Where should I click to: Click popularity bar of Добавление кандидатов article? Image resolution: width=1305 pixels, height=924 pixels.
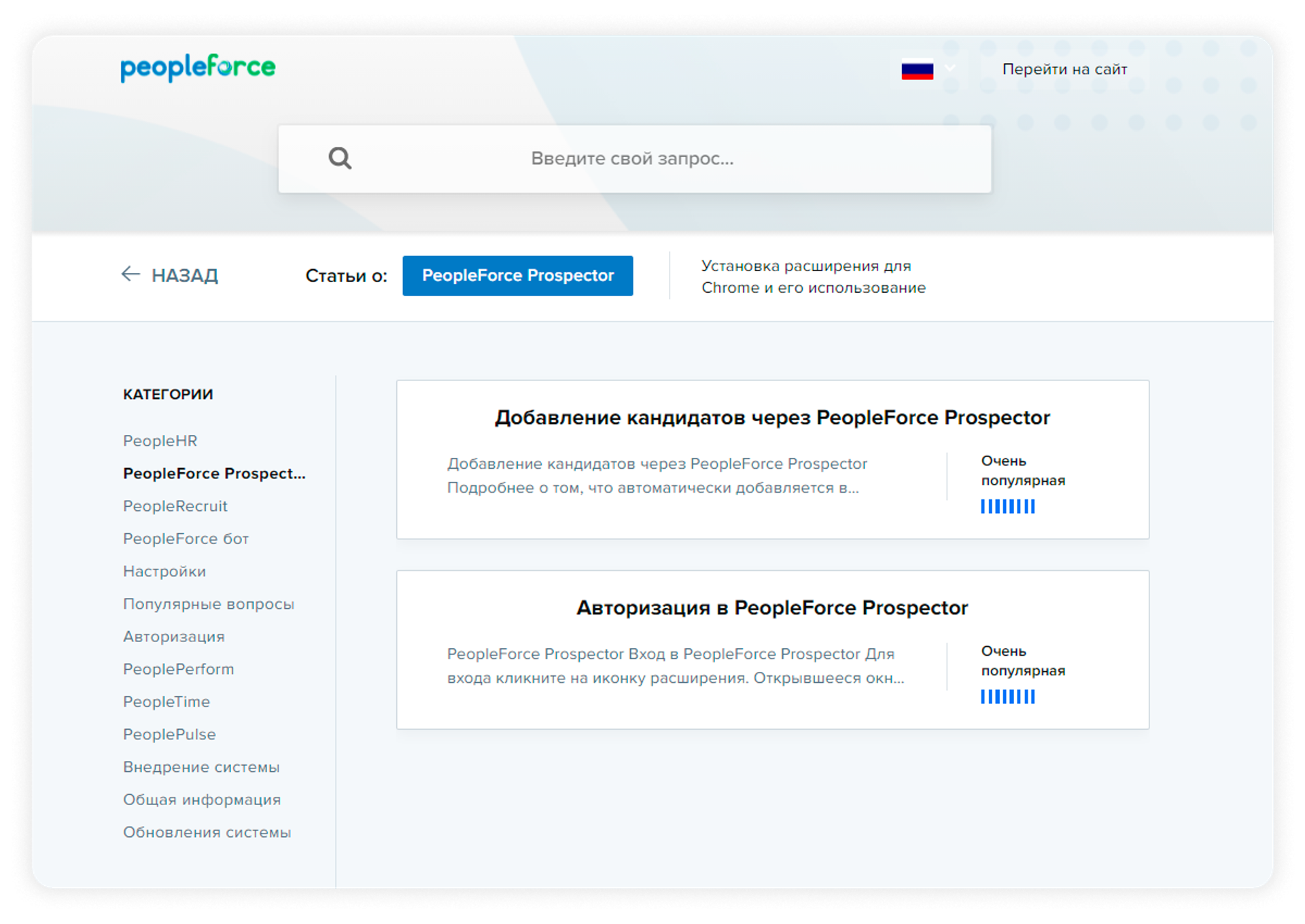(x=1007, y=506)
